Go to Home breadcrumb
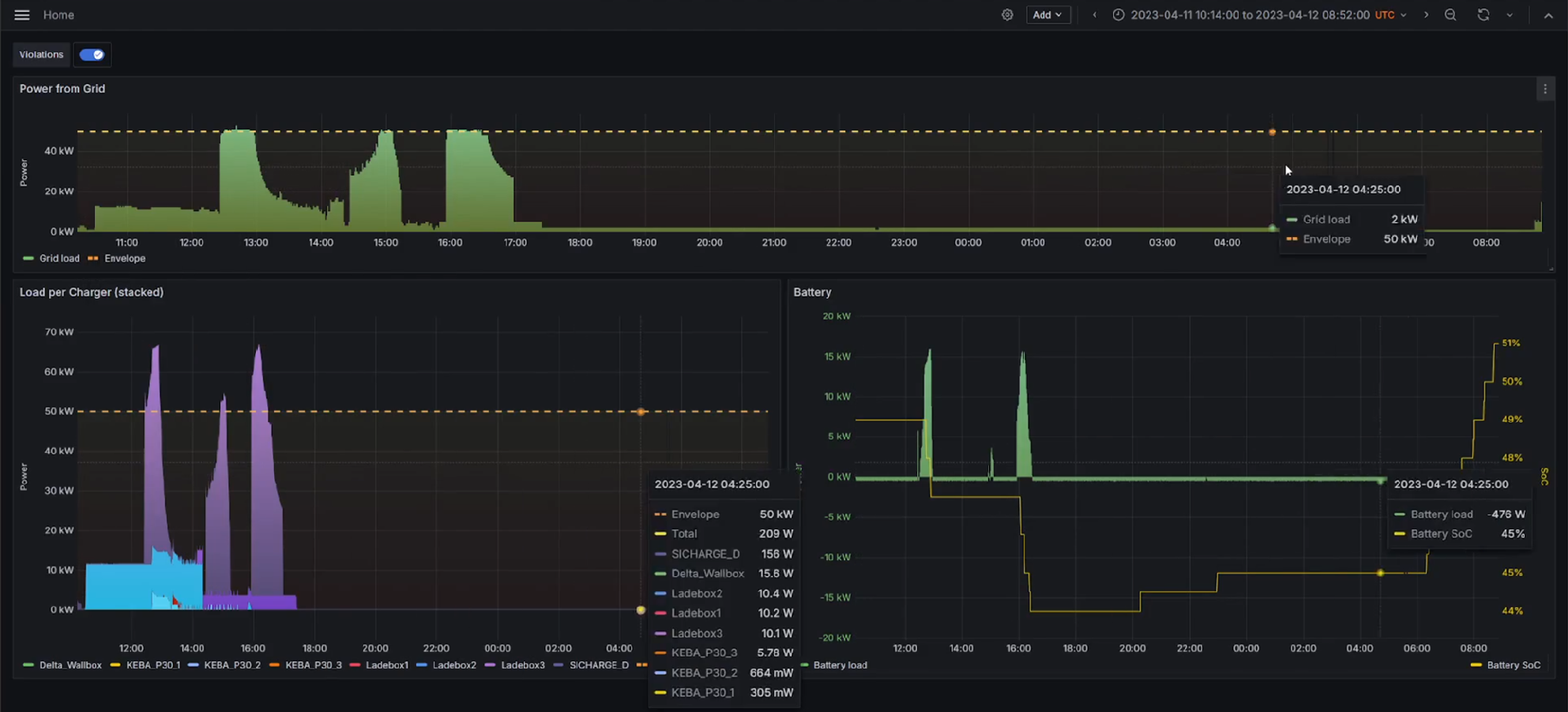Viewport: 1568px width, 712px height. (x=58, y=15)
